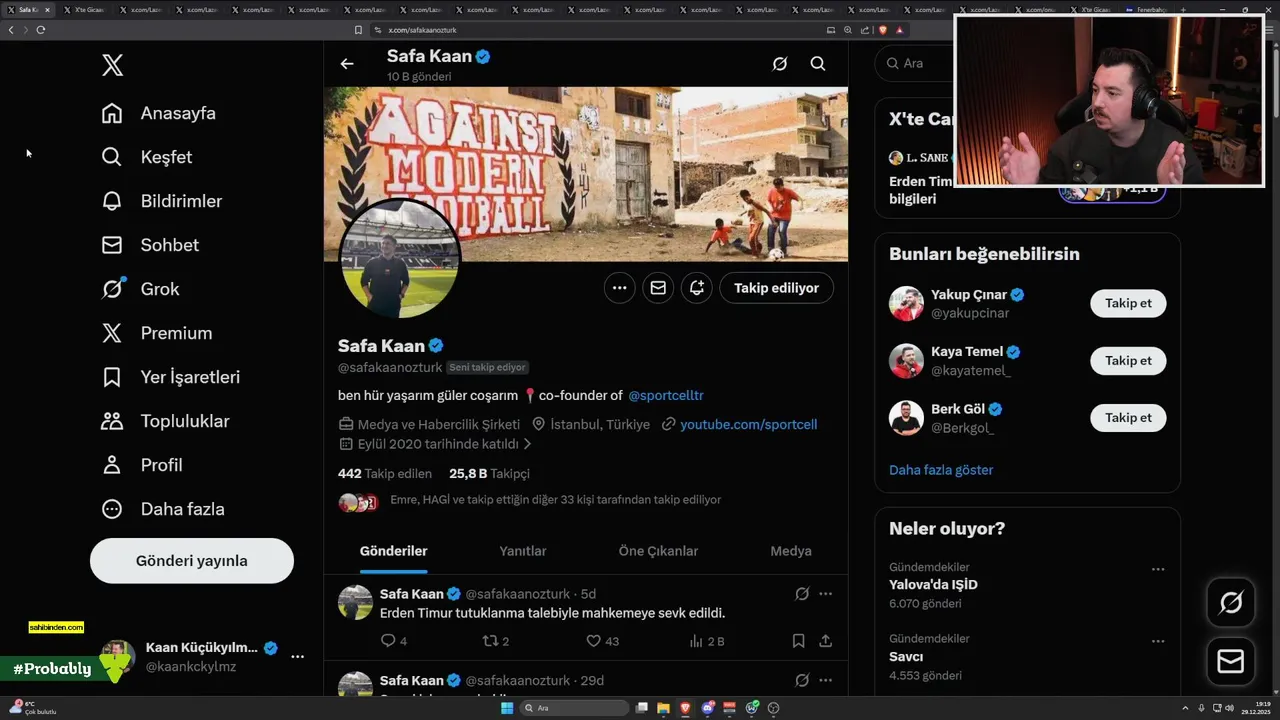This screenshot has width=1280, height=720.
Task: Open Anasayfa home page
Action: [159, 113]
